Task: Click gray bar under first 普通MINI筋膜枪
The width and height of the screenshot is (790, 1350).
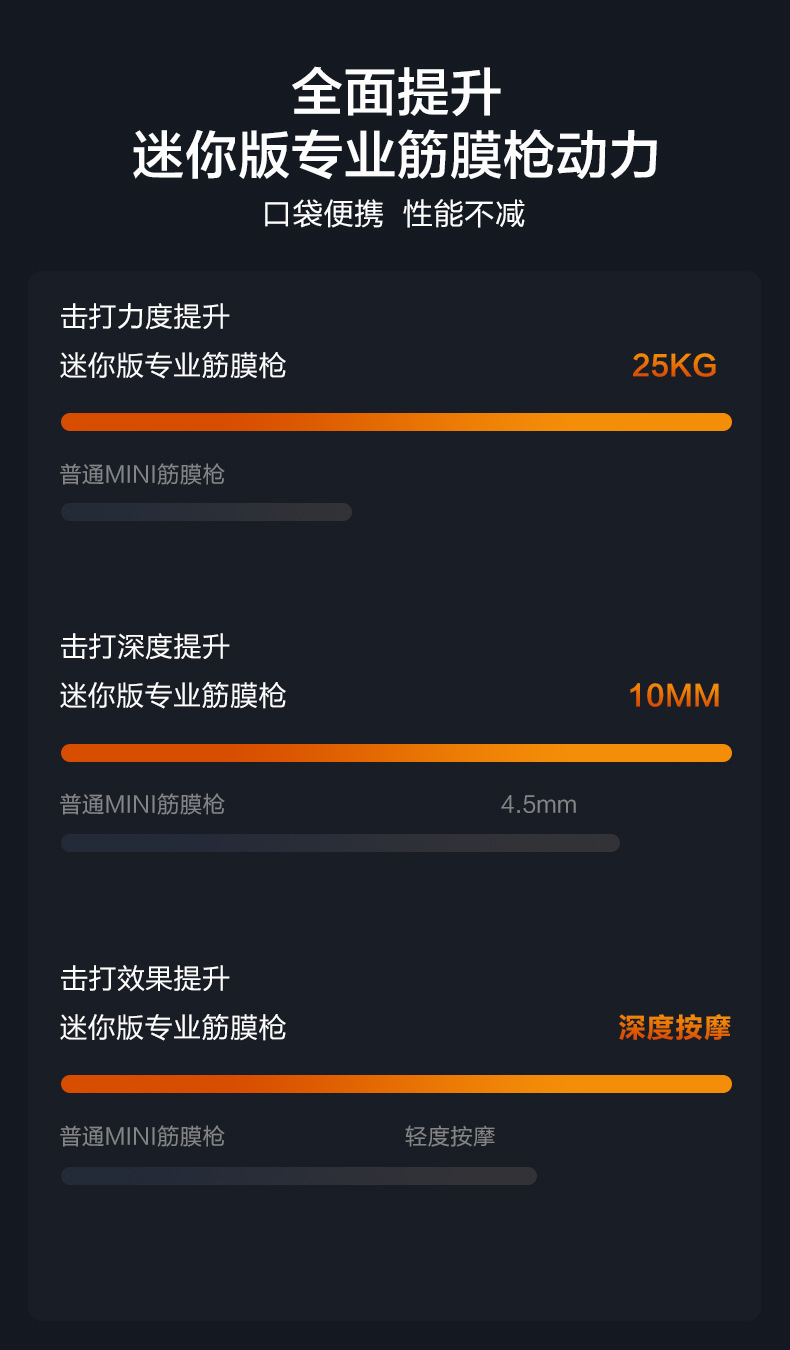Action: click(x=206, y=512)
